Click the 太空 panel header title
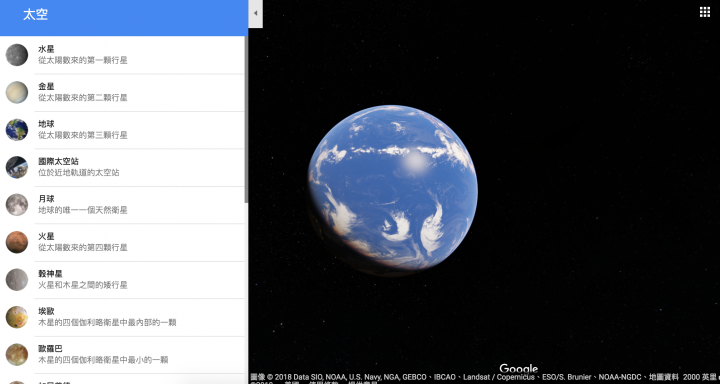Image resolution: width=720 pixels, height=384 pixels. click(35, 15)
